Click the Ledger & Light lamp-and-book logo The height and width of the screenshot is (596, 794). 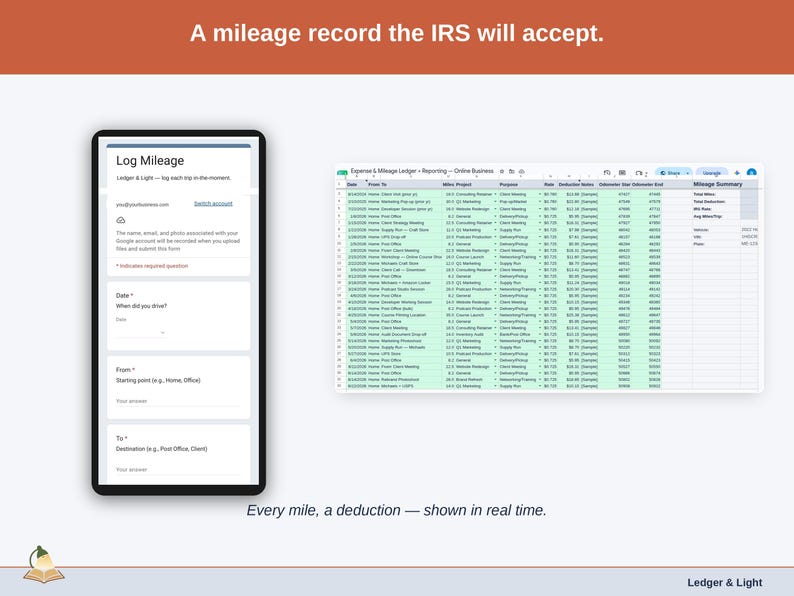[x=44, y=565]
